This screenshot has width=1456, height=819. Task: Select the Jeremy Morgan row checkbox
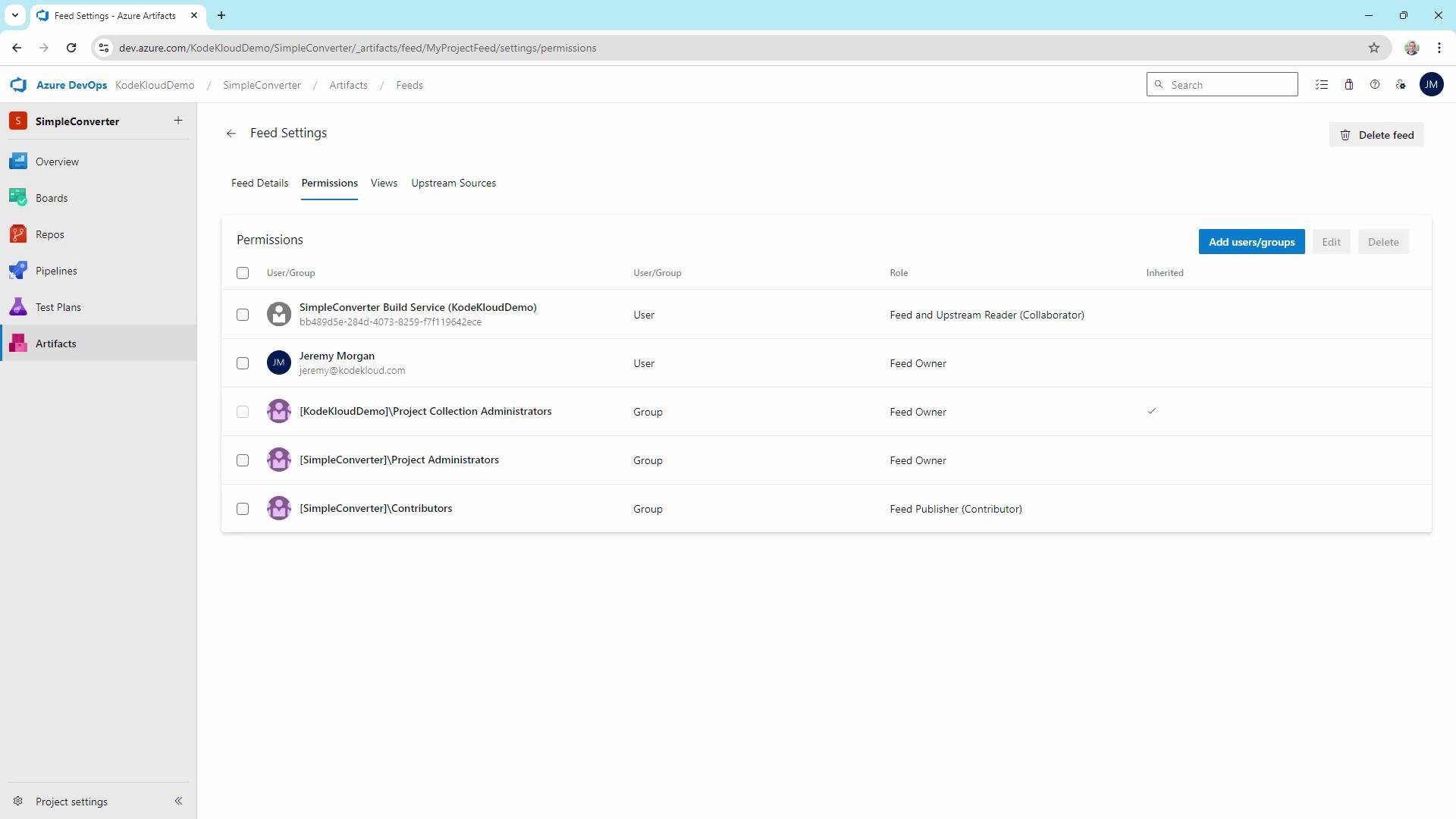pos(243,363)
